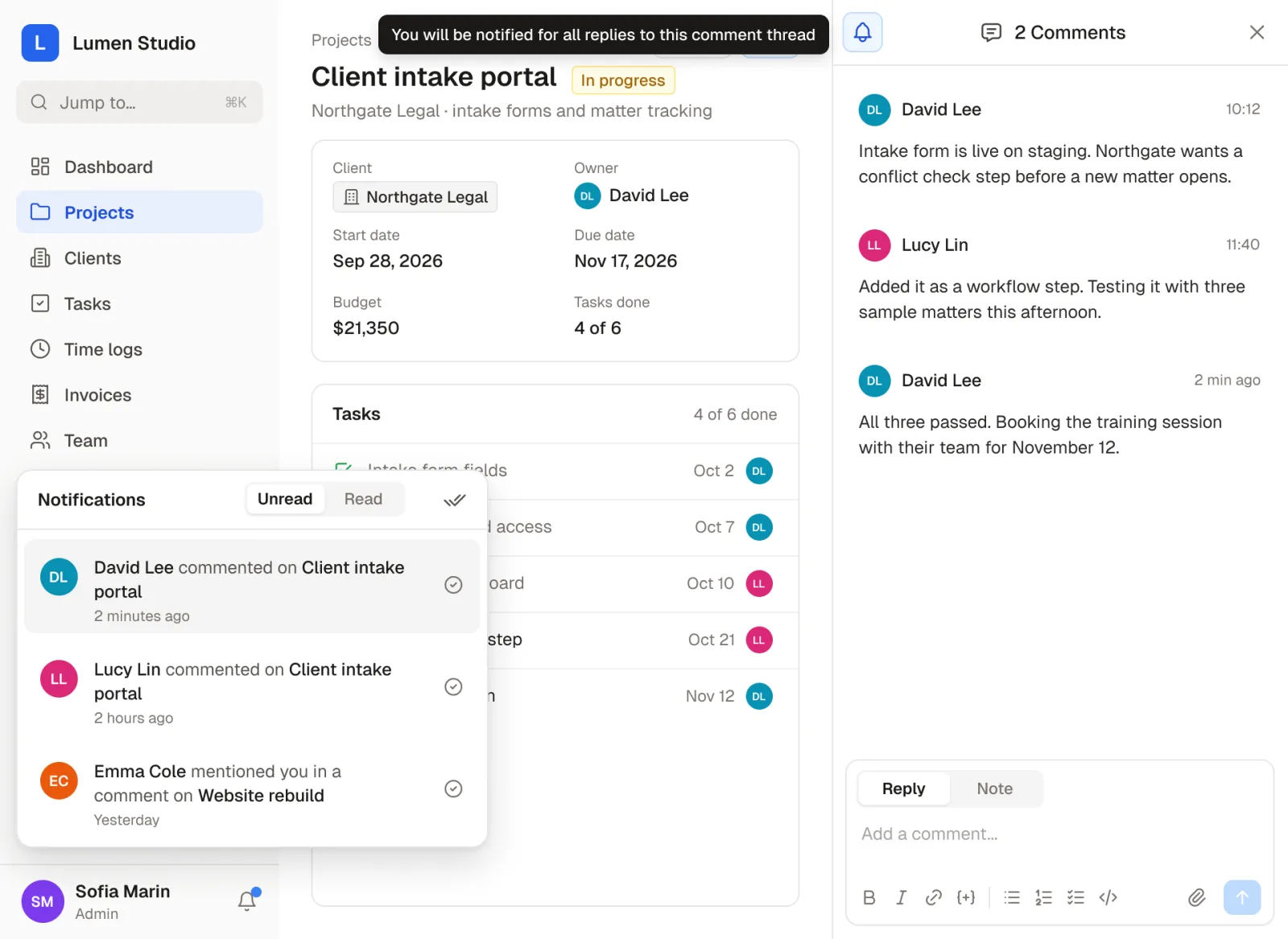Image resolution: width=1288 pixels, height=939 pixels.
Task: Click the David Lee owner avatar
Action: pos(588,196)
